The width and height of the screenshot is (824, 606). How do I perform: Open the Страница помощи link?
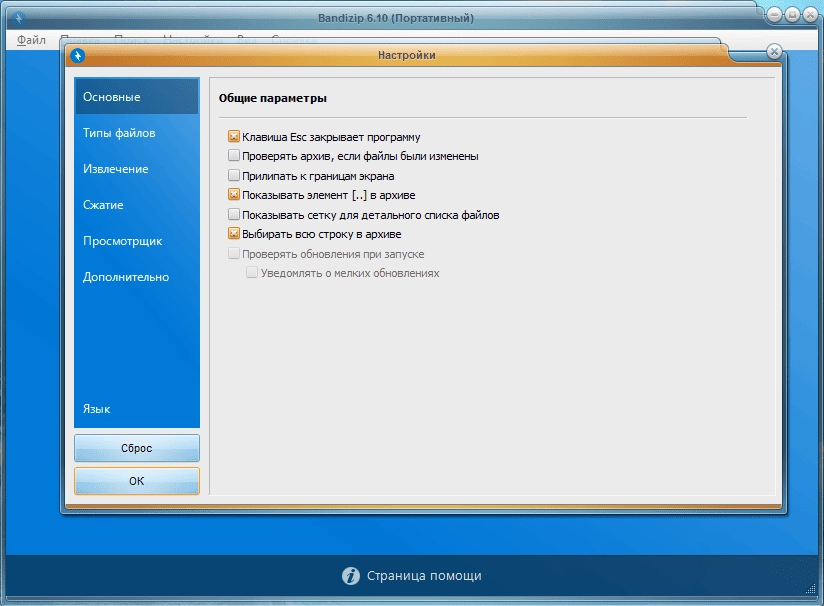click(x=424, y=576)
